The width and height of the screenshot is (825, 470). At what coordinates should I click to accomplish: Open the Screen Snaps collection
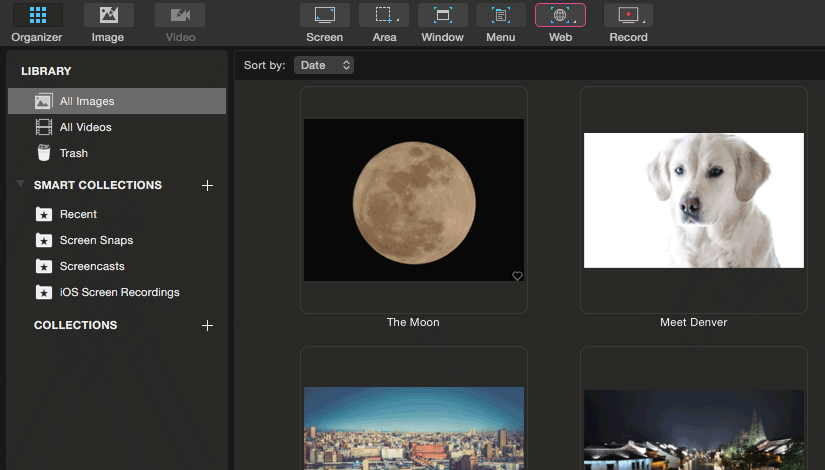[117, 240]
